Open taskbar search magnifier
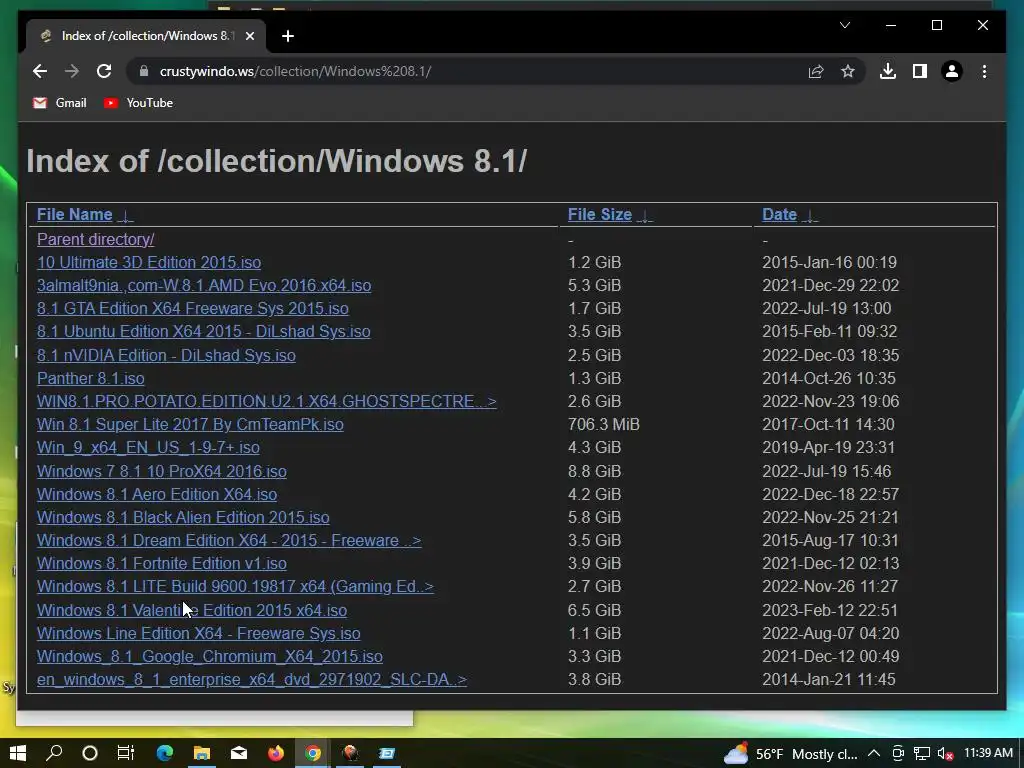1024x768 pixels. pyautogui.click(x=54, y=753)
